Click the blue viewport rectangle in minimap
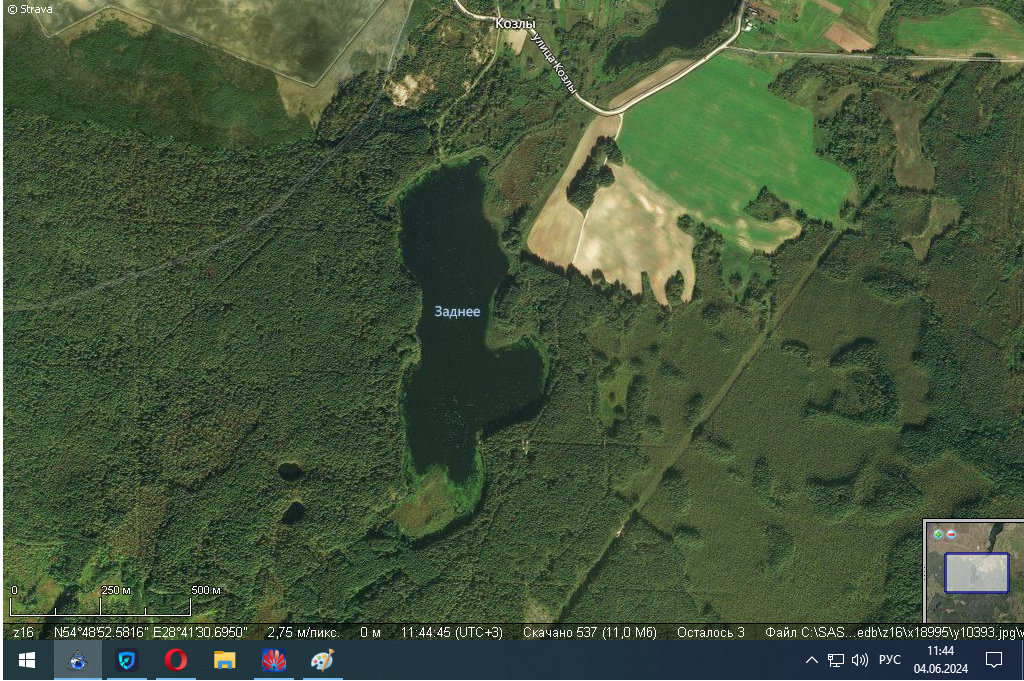The width and height of the screenshot is (1024, 681). click(976, 573)
